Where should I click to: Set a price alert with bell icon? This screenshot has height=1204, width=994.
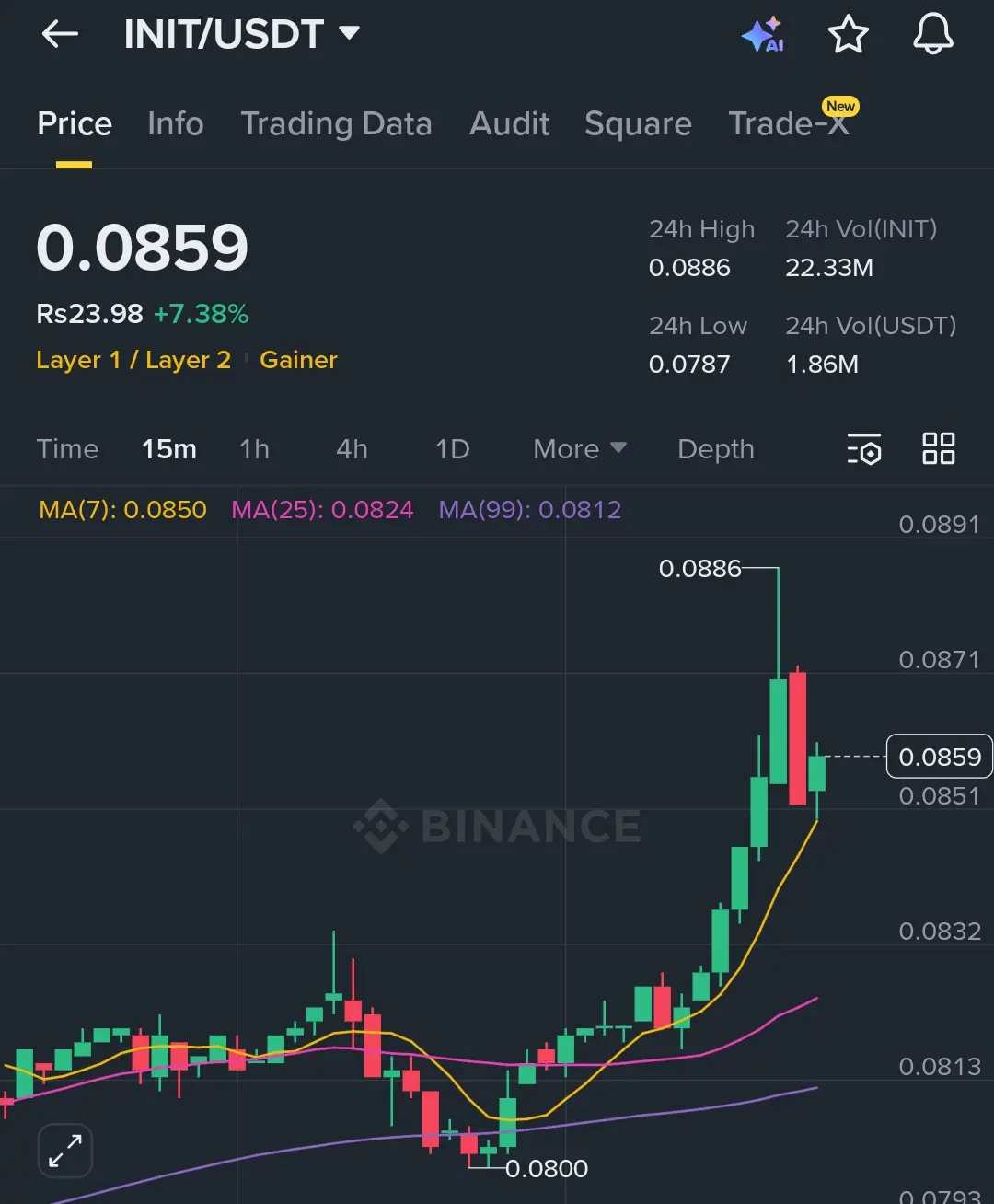pos(932,35)
